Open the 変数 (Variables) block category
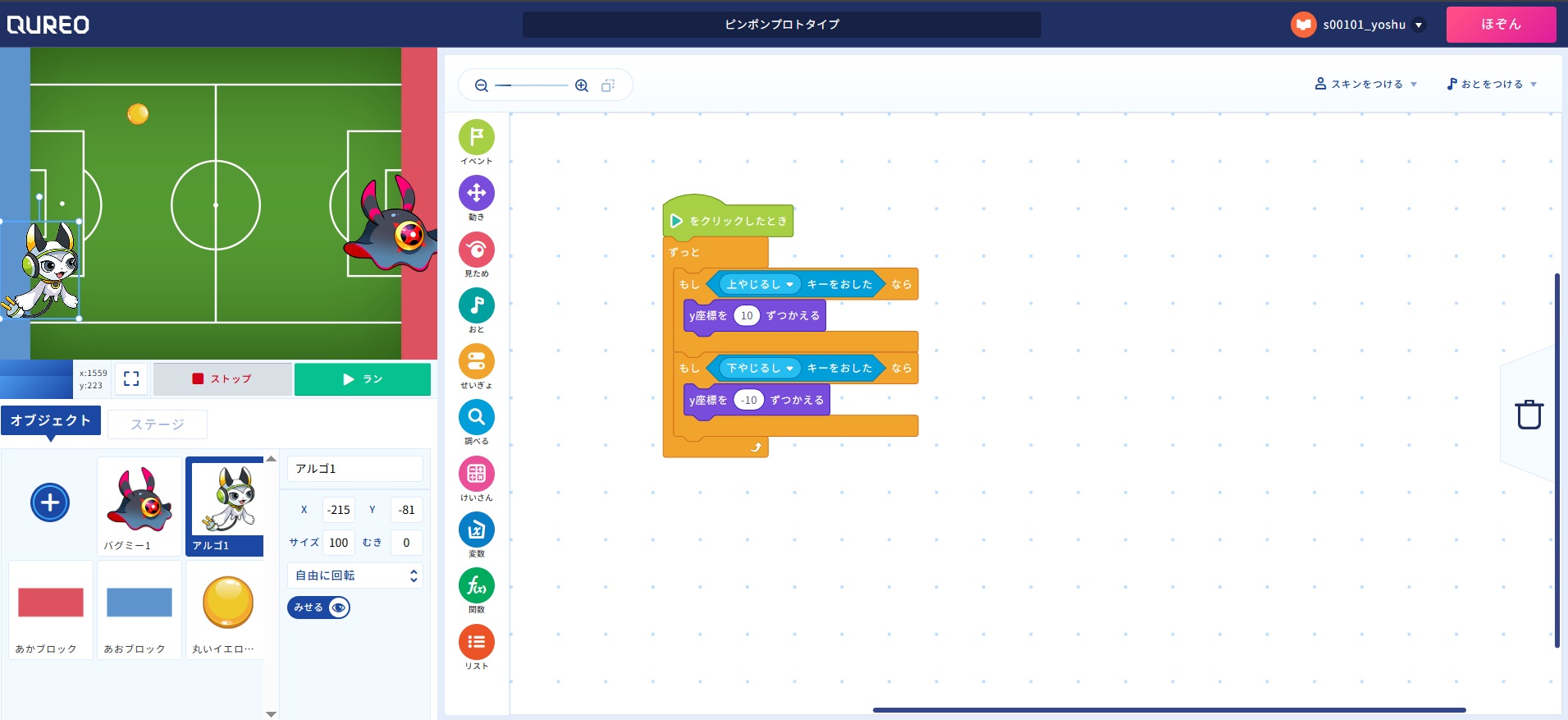This screenshot has height=720, width=1568. (x=476, y=530)
